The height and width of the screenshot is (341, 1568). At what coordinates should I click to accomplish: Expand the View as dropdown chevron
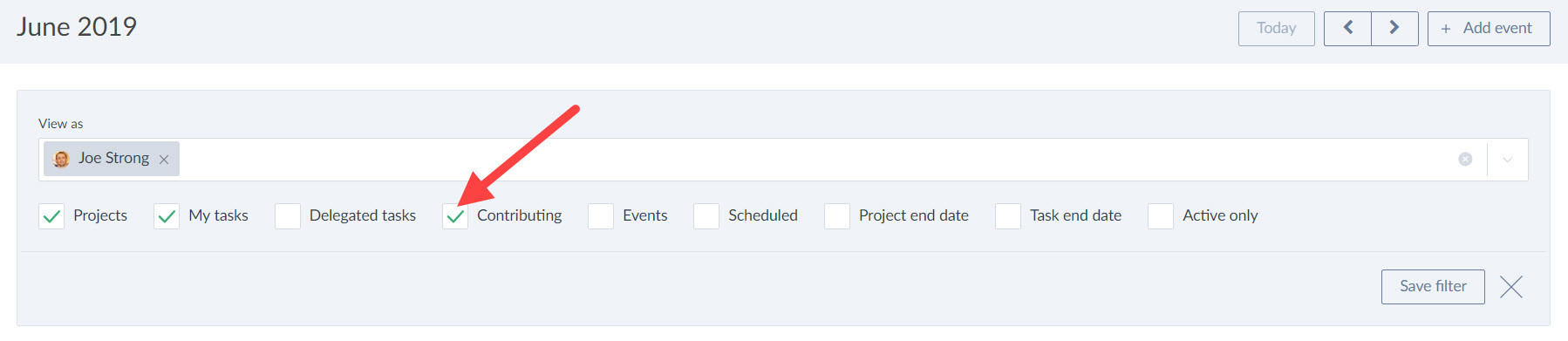[1507, 160]
